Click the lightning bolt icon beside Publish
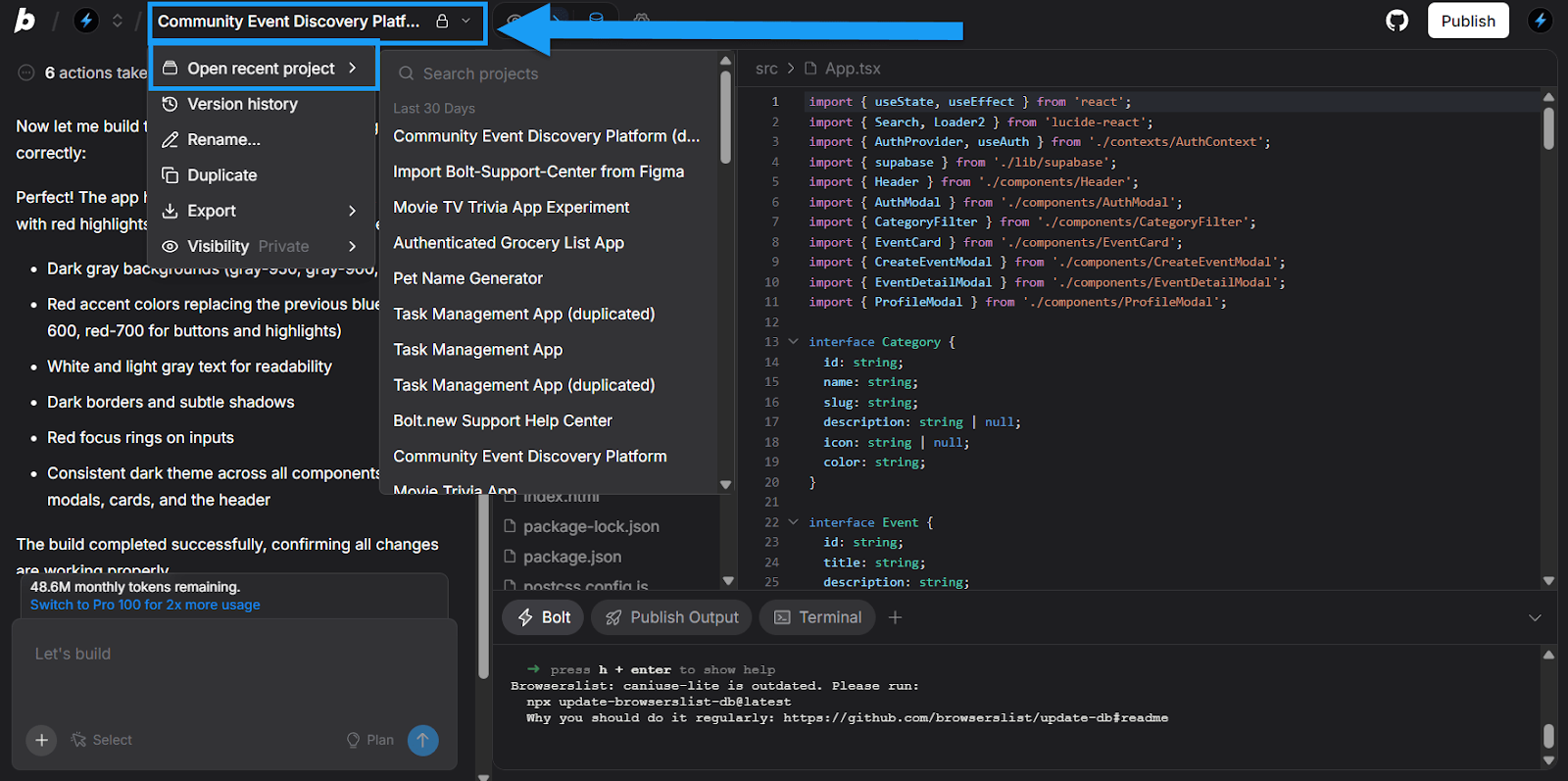This screenshot has height=781, width=1568. pyautogui.click(x=1540, y=21)
